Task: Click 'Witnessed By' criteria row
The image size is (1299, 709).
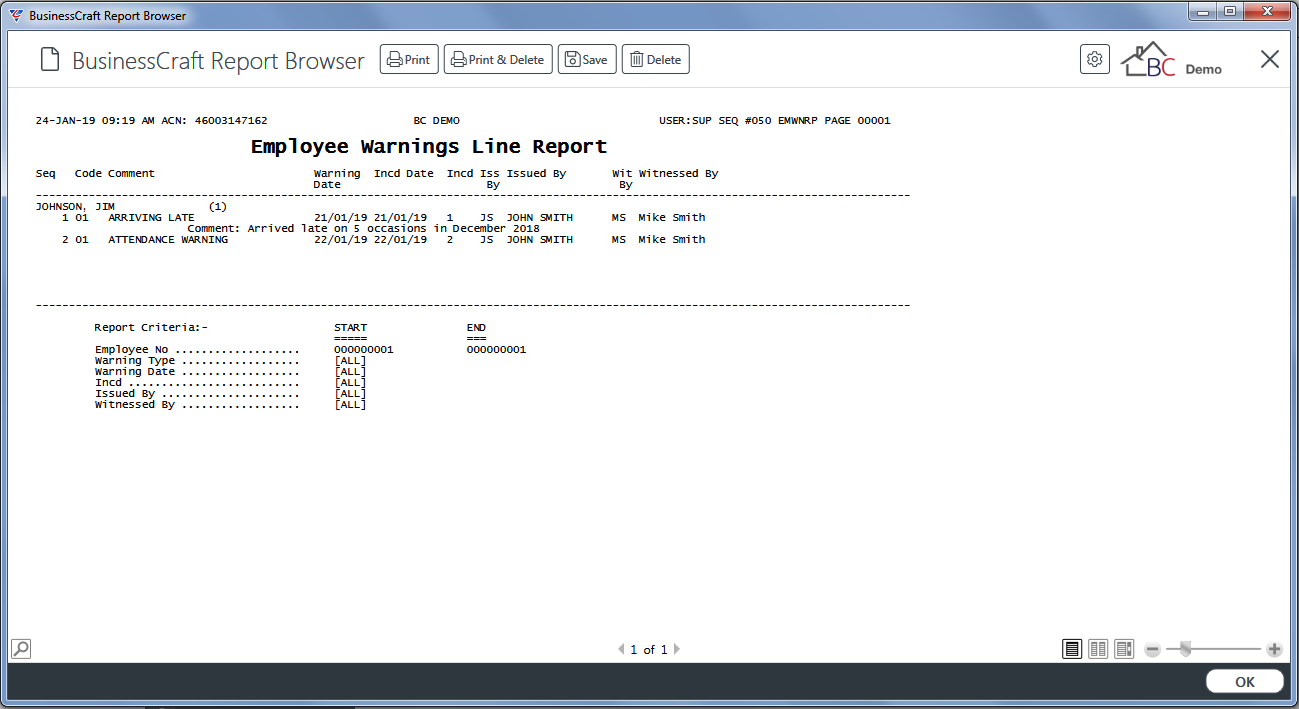Action: point(231,404)
